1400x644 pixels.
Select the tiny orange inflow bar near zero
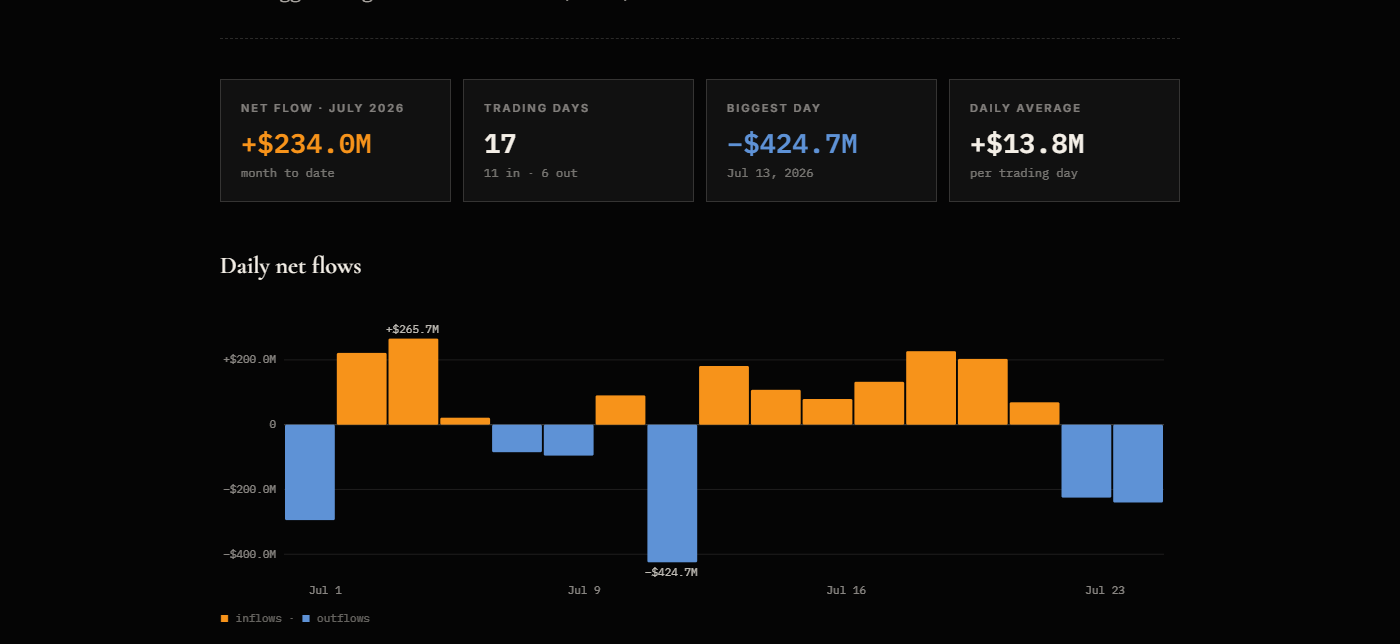[x=465, y=421]
